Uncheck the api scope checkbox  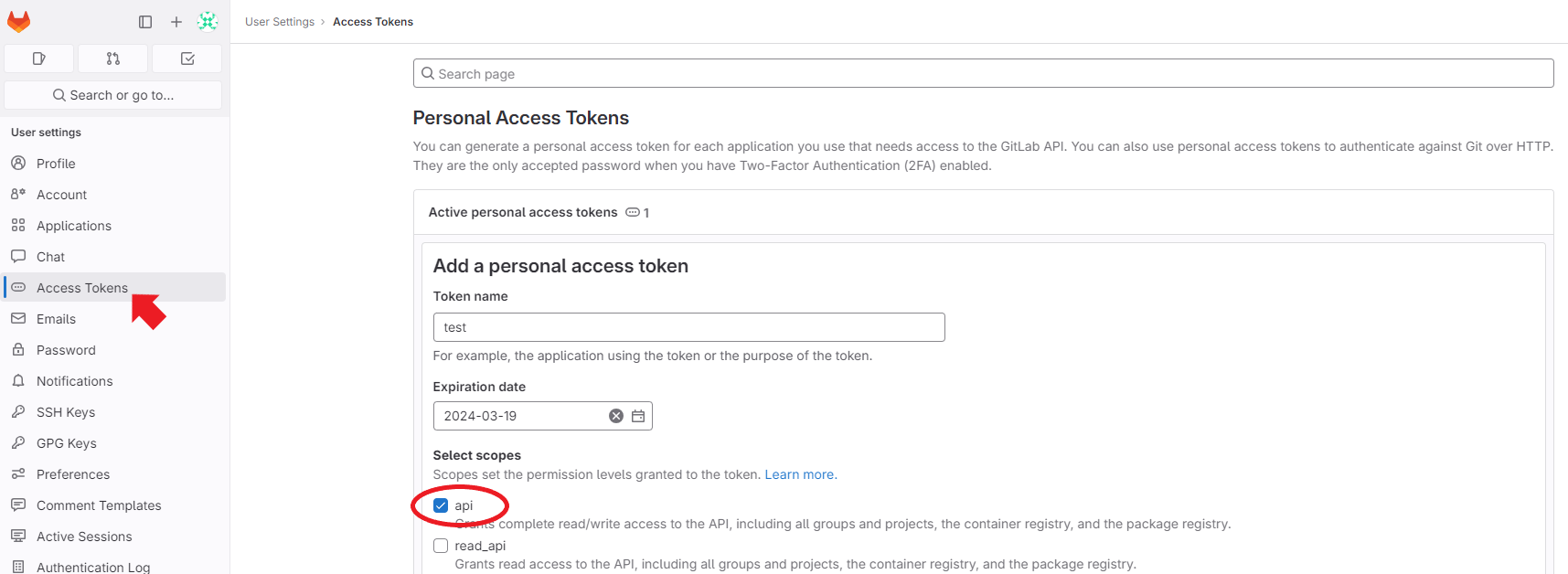pos(441,505)
